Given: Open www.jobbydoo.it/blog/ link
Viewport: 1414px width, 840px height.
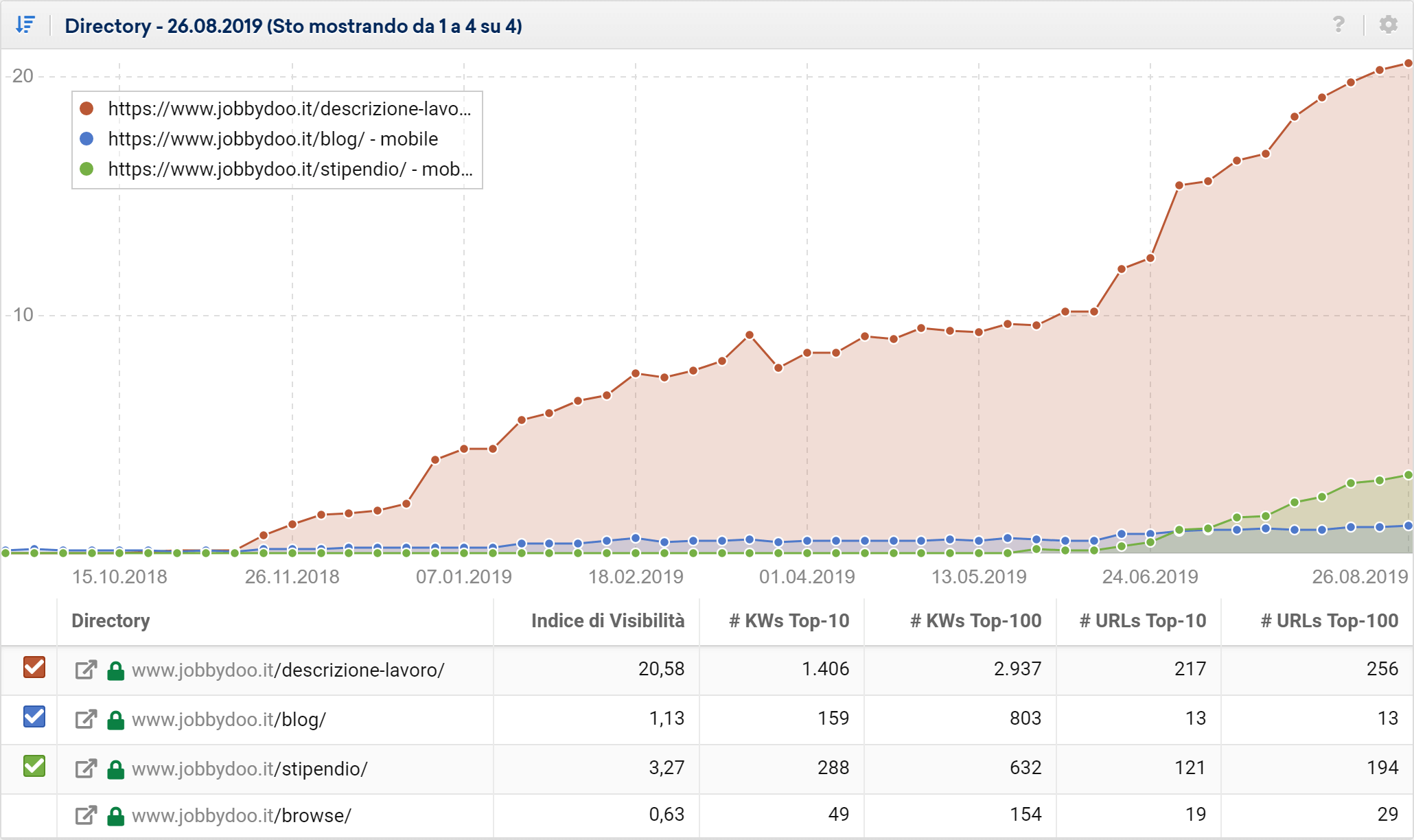Looking at the screenshot, I should [x=229, y=719].
